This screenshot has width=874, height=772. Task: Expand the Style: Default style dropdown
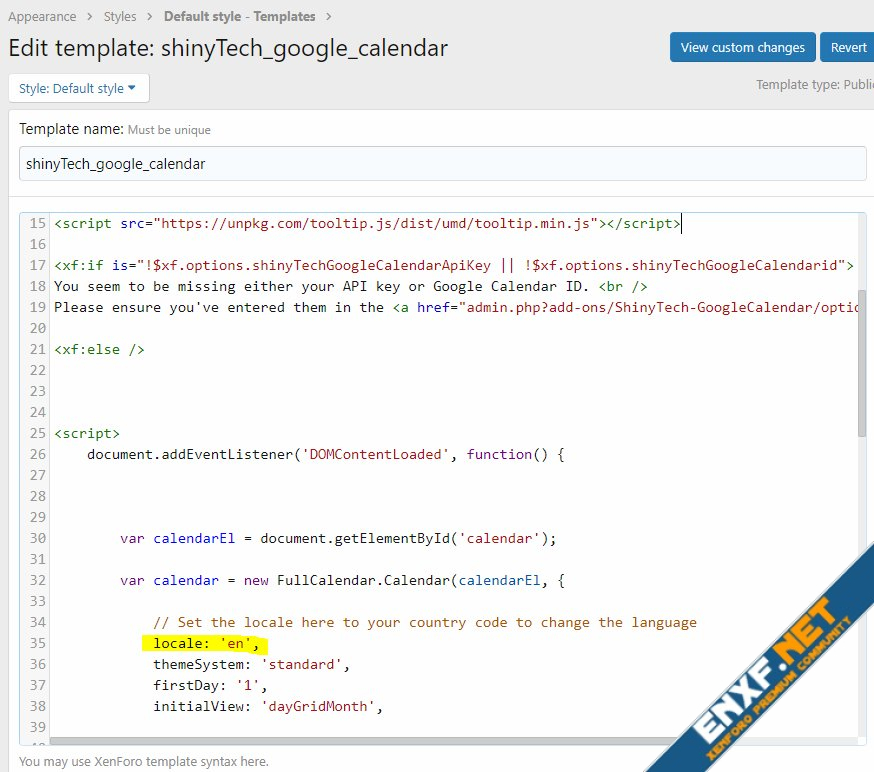pos(78,88)
